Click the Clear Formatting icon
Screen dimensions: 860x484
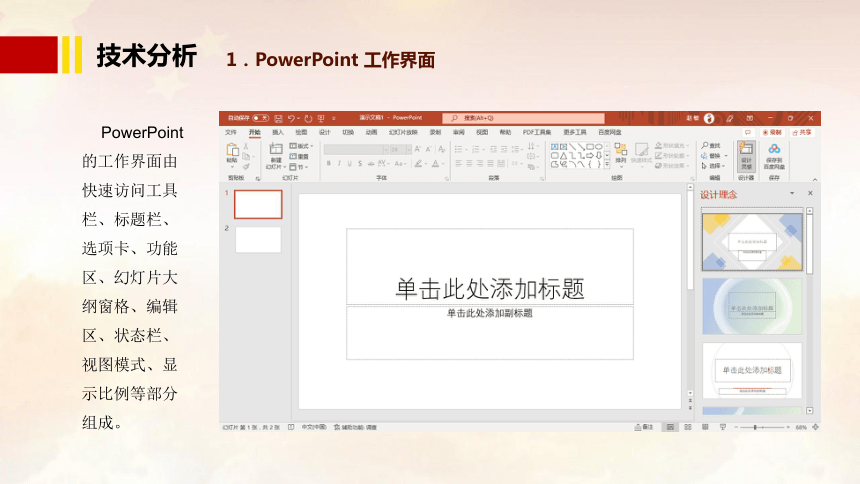(442, 149)
